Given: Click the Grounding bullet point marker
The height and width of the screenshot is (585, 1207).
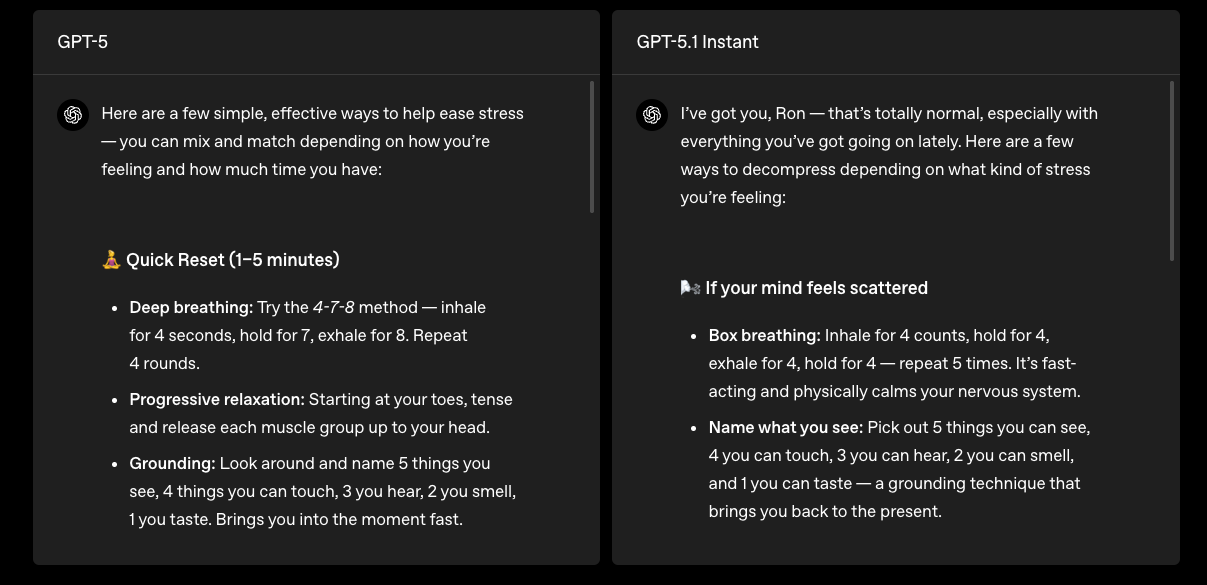Looking at the screenshot, I should pyautogui.click(x=115, y=464).
